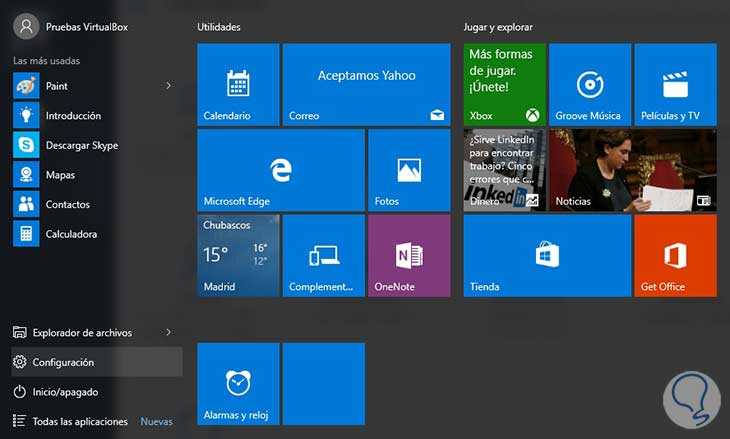
Task: Expand Explorador de archivos arrow
Action: (169, 332)
